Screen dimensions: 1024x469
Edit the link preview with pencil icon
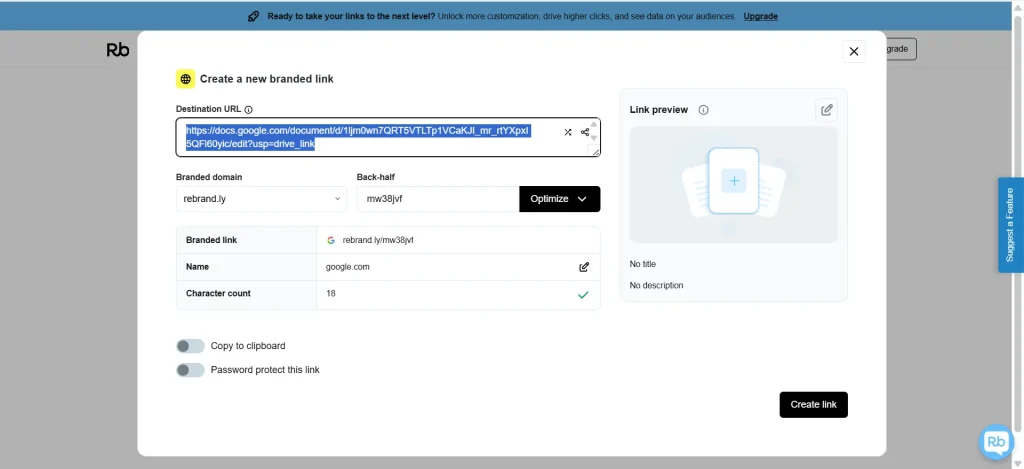(x=827, y=110)
